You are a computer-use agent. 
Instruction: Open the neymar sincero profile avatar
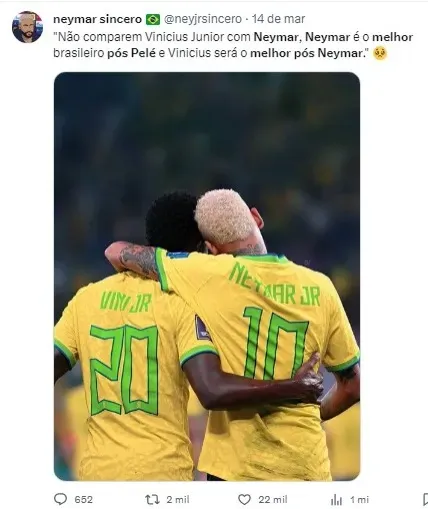pos(27,27)
